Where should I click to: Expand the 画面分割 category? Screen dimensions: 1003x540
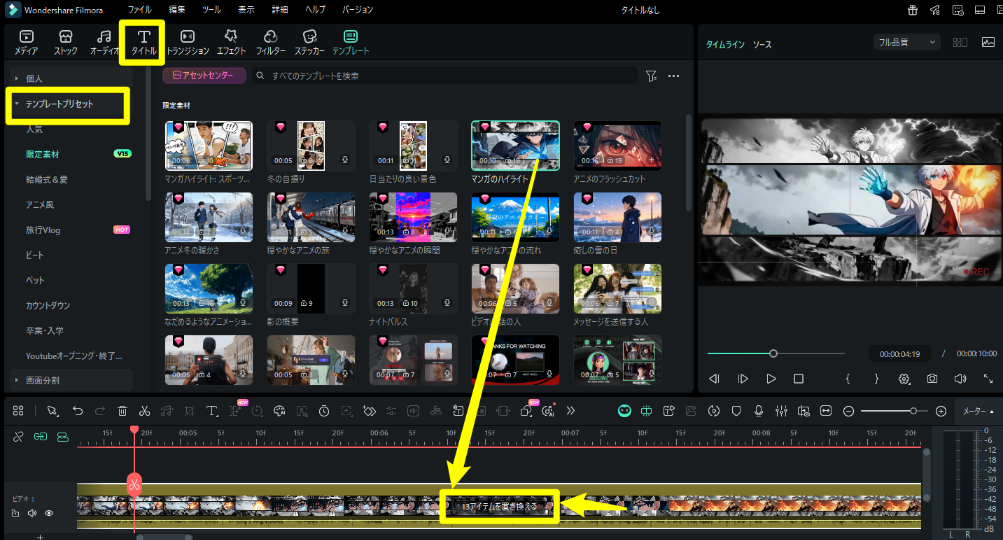coord(17,380)
